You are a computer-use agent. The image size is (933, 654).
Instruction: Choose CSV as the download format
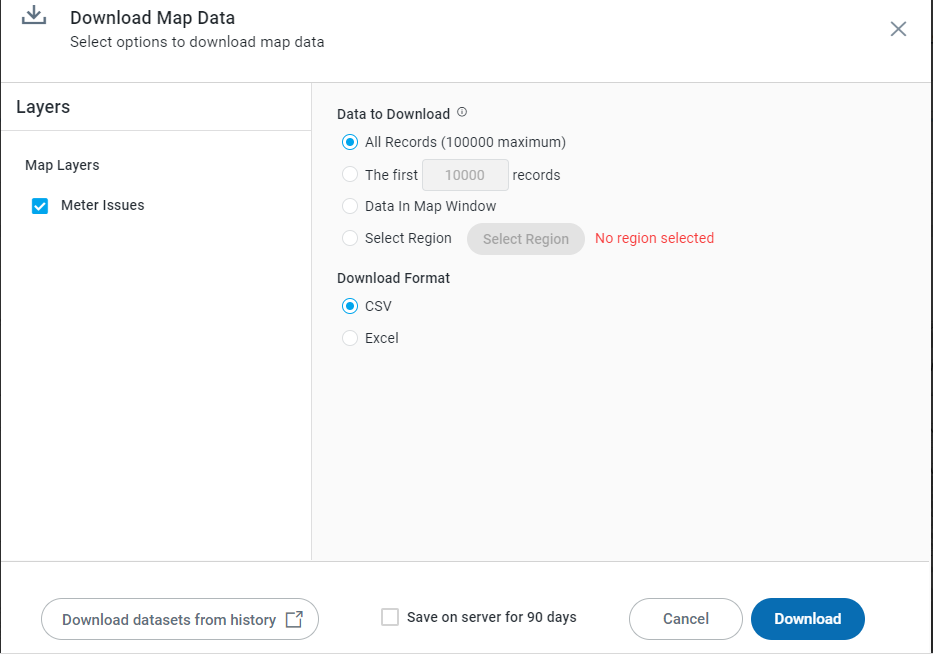click(350, 306)
